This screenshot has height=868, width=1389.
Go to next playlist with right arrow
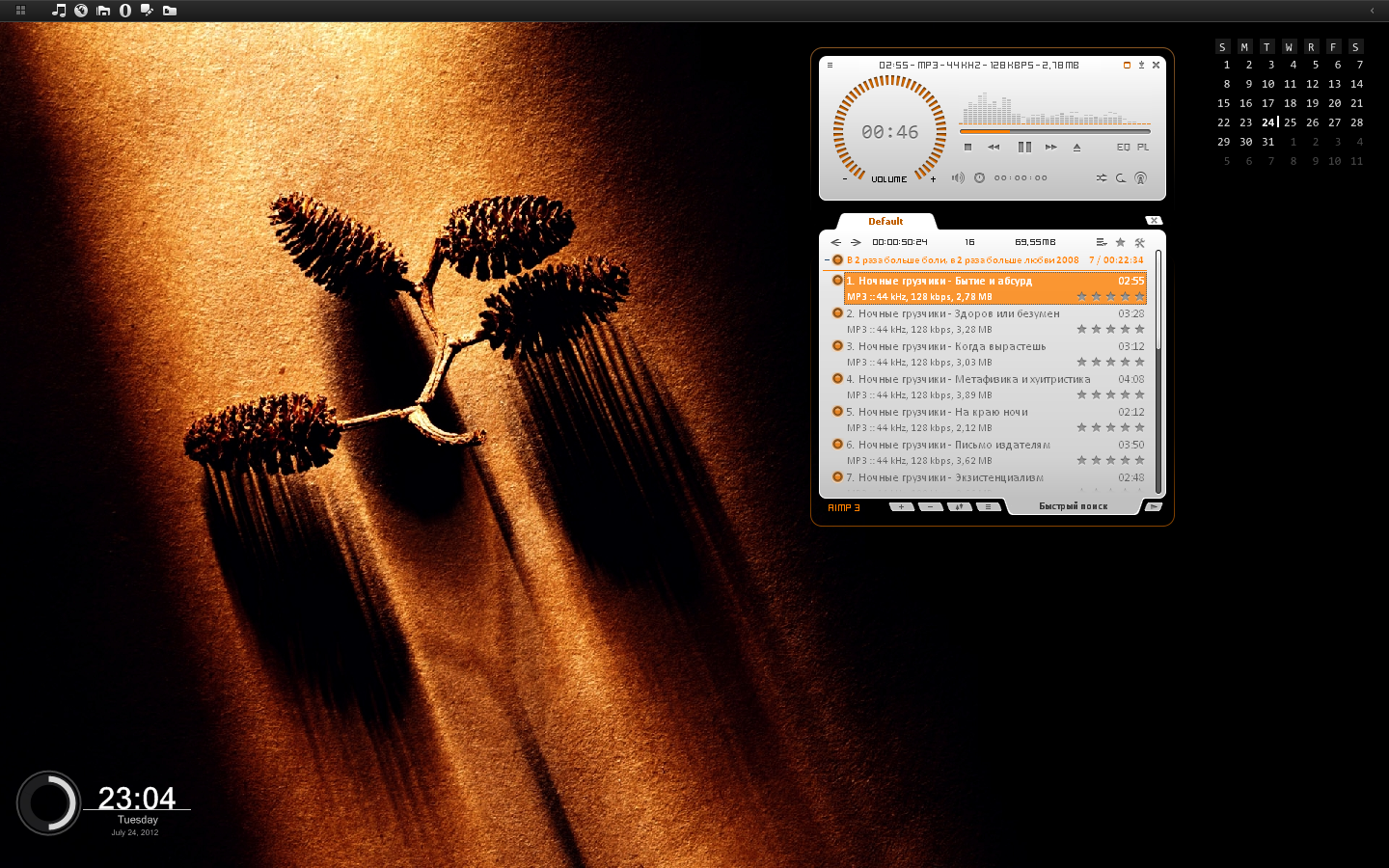pyautogui.click(x=856, y=242)
